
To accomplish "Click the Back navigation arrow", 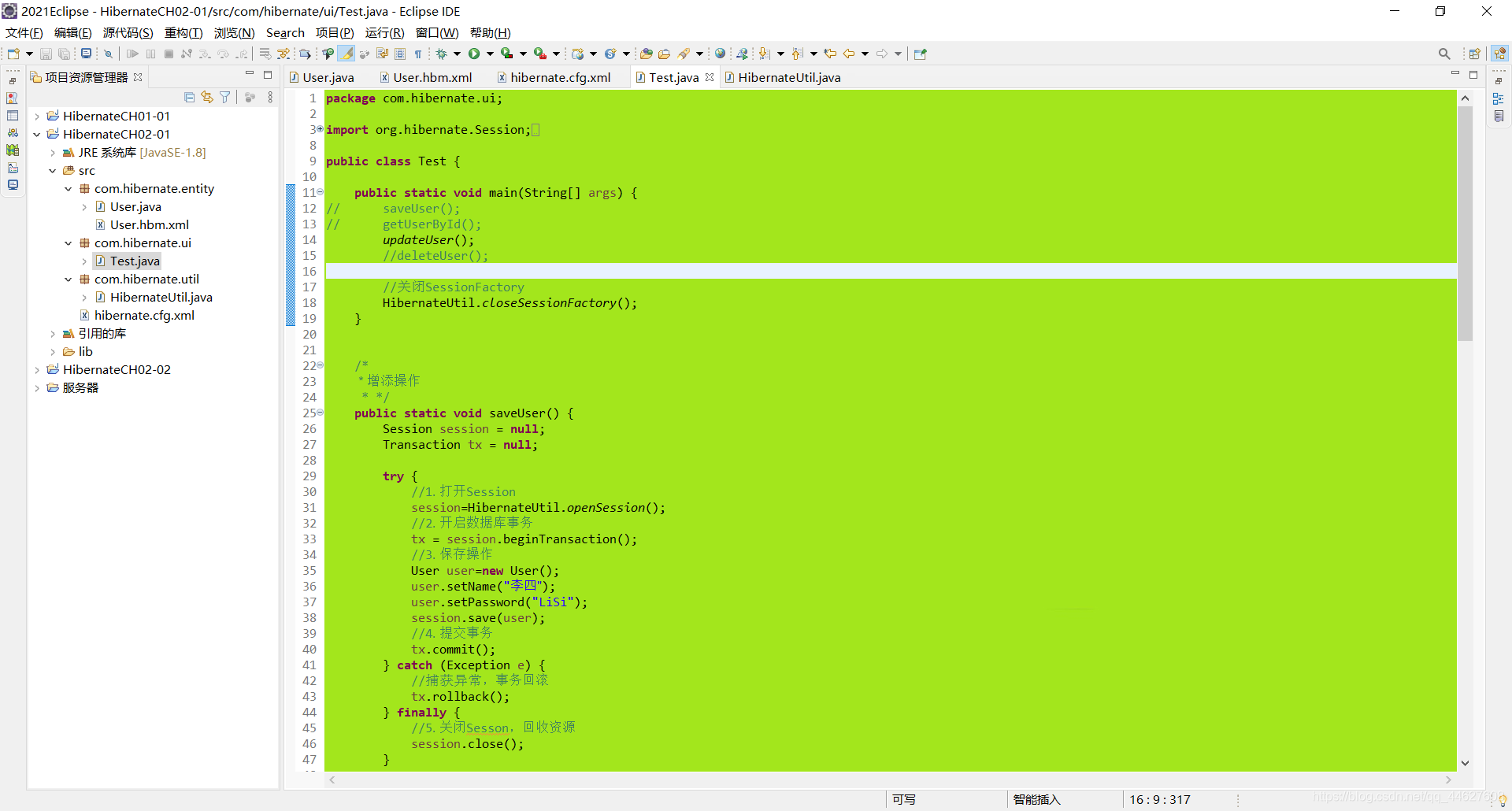I will (849, 54).
